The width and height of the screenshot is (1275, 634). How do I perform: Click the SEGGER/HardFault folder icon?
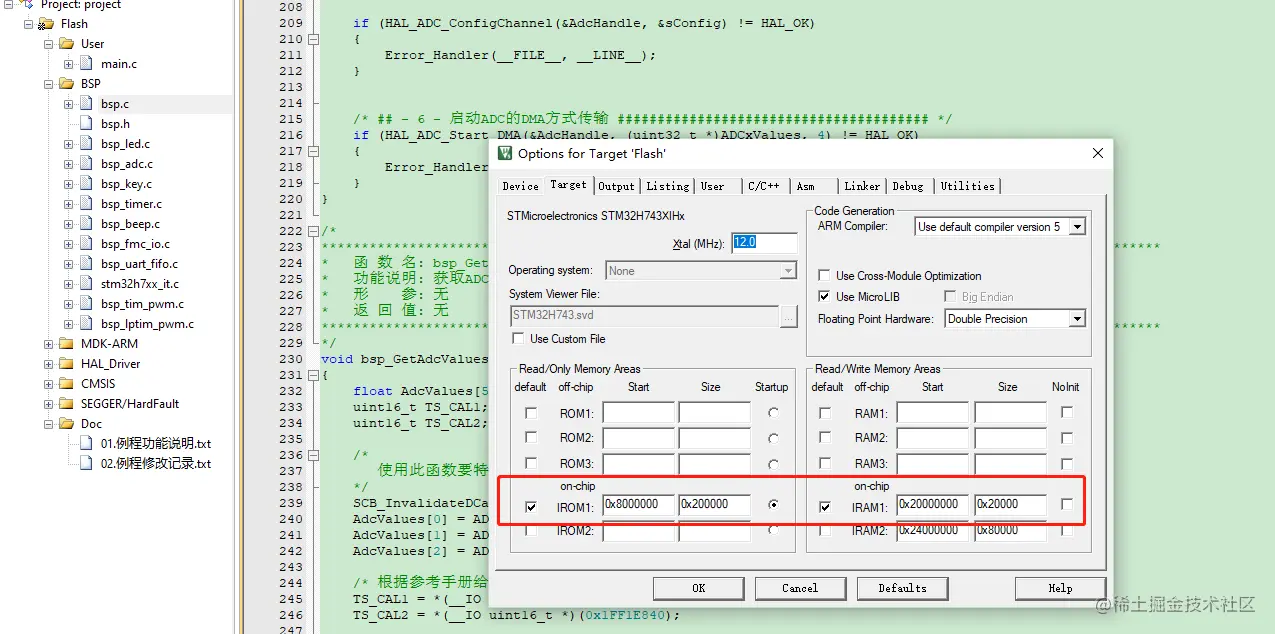click(67, 404)
